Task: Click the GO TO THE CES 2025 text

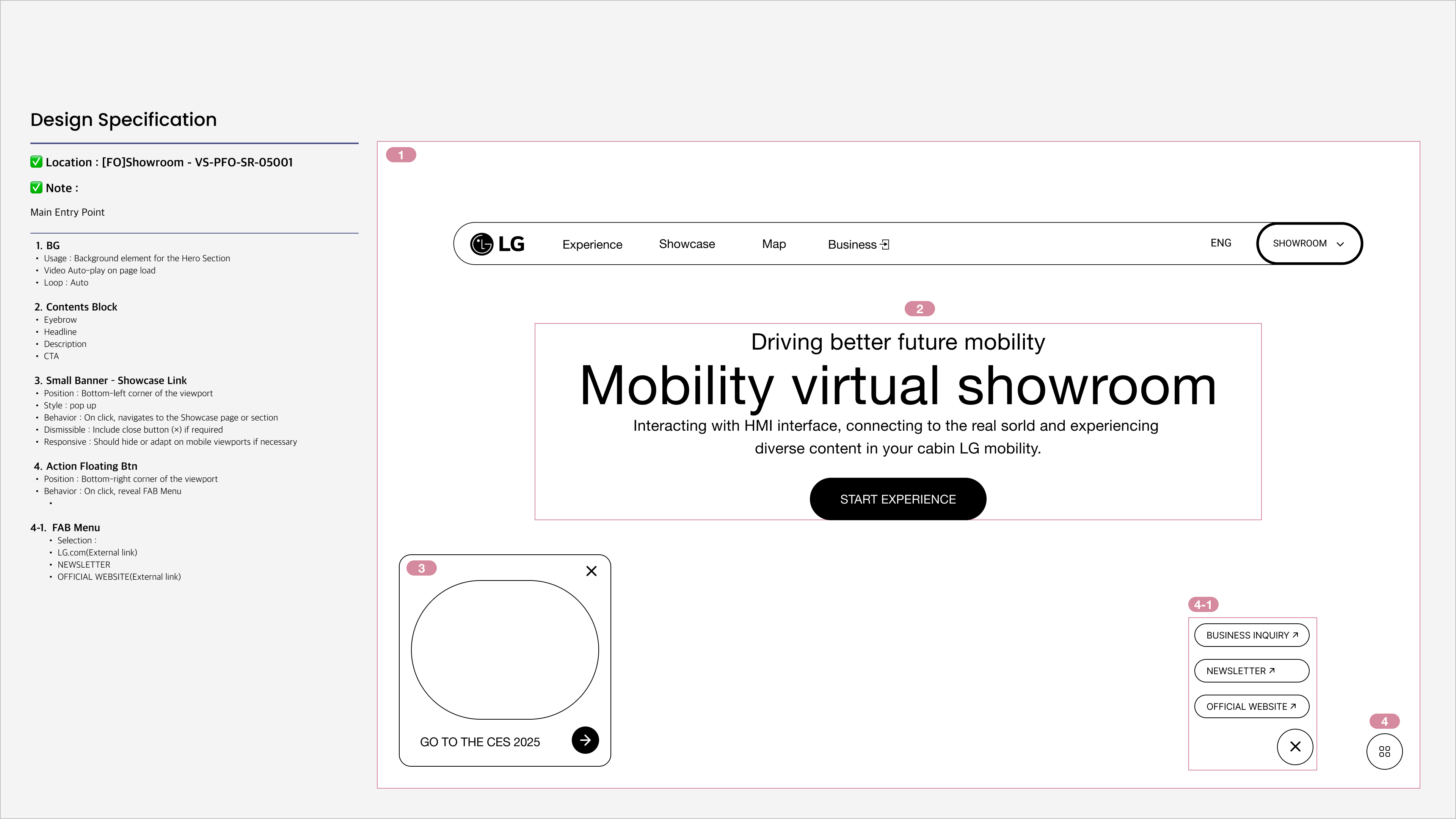Action: pyautogui.click(x=479, y=742)
